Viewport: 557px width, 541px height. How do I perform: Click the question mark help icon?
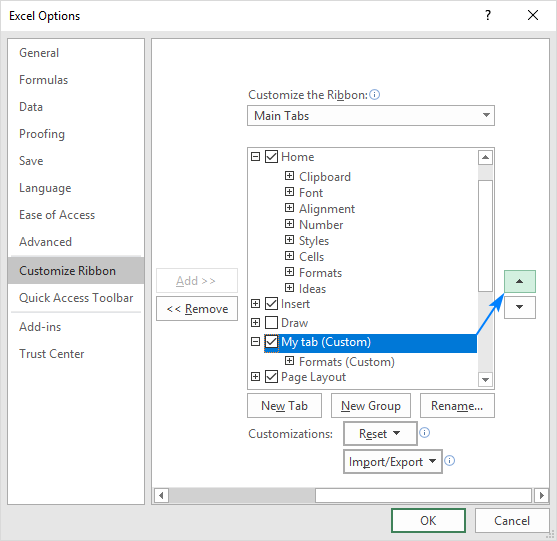click(488, 15)
